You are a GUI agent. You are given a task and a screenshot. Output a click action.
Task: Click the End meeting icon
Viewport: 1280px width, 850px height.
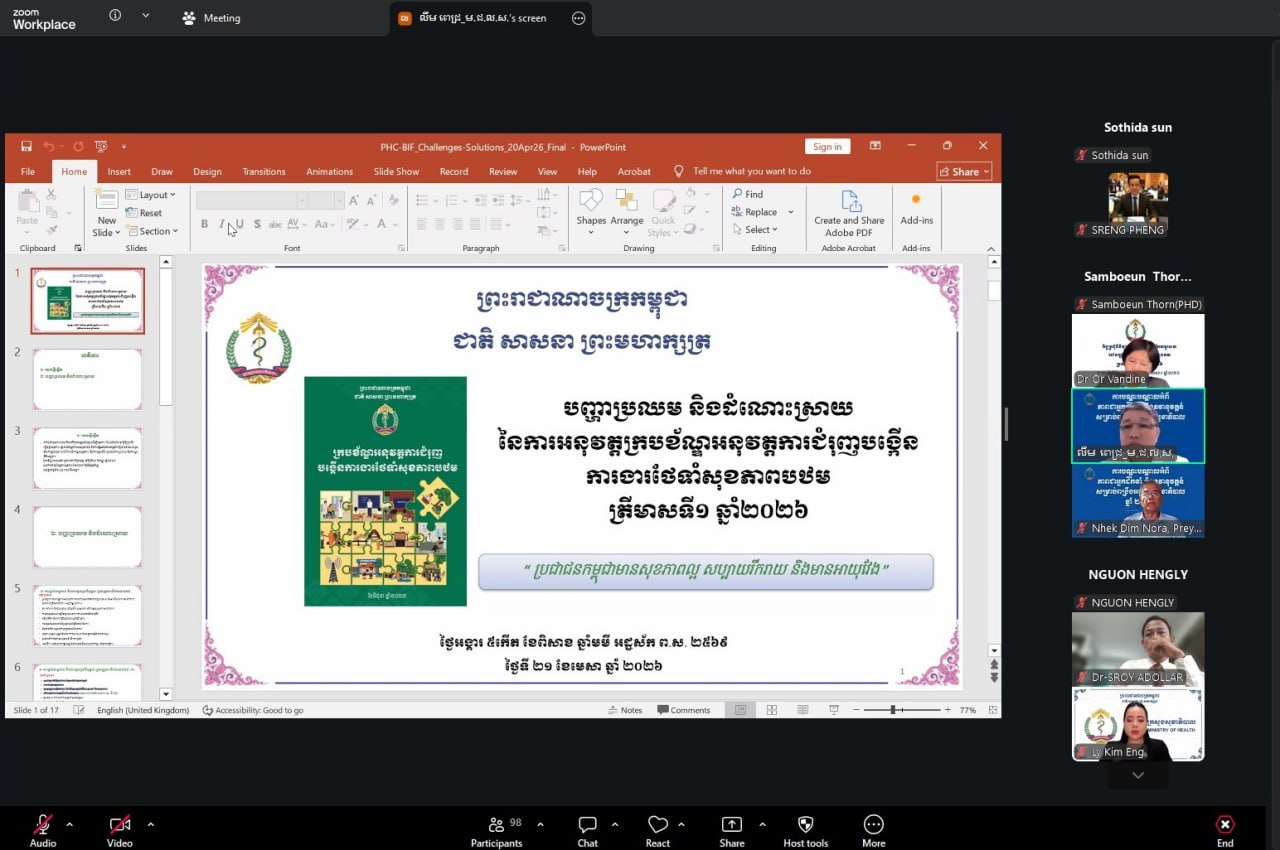(1225, 825)
